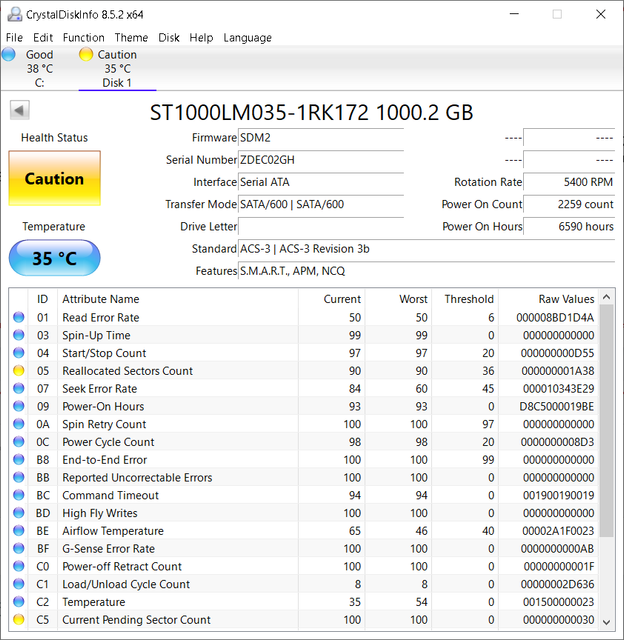The image size is (624, 640).
Task: Open the Edit menu
Action: point(43,38)
